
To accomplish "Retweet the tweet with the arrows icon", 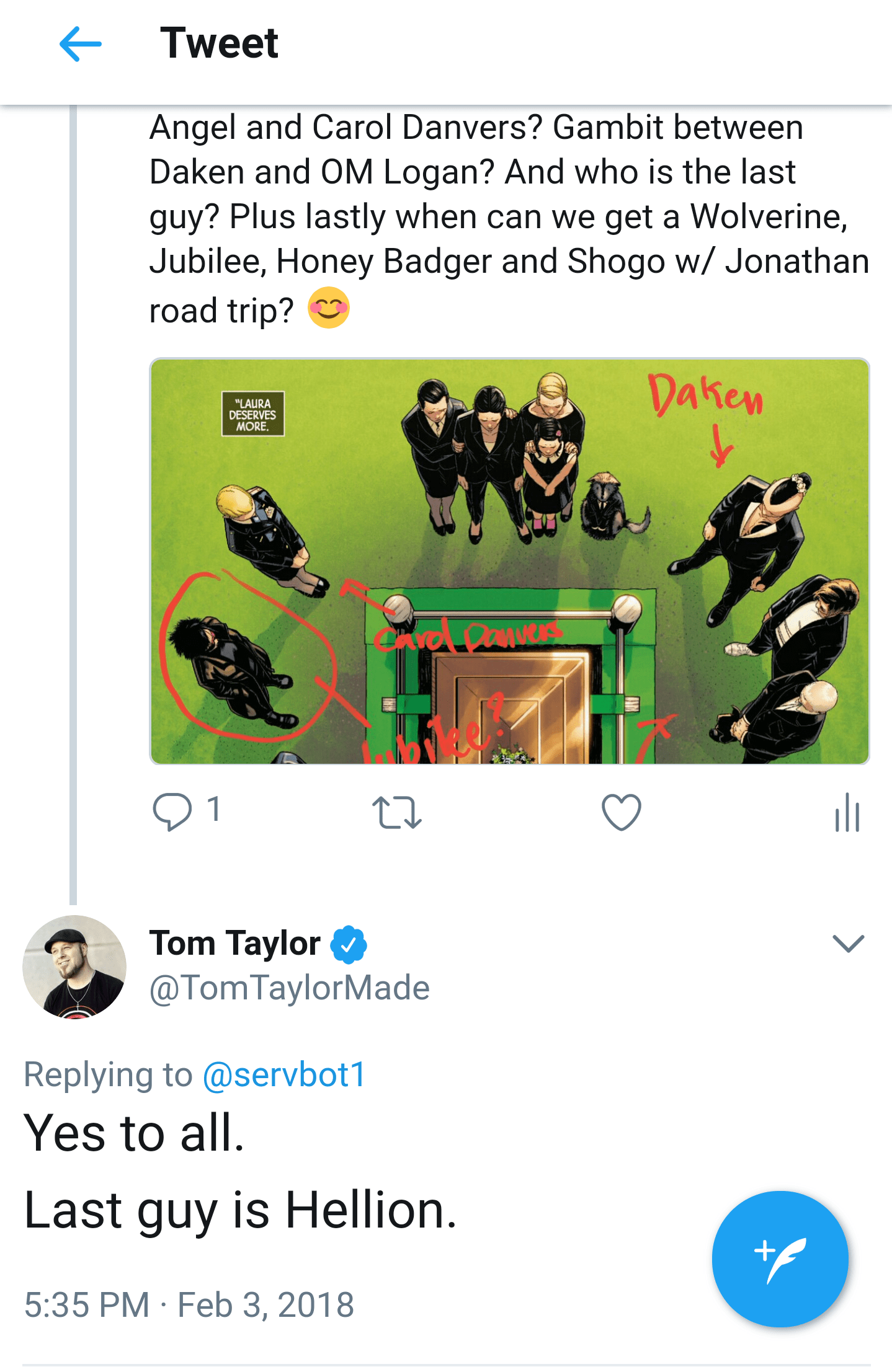I will point(397,812).
